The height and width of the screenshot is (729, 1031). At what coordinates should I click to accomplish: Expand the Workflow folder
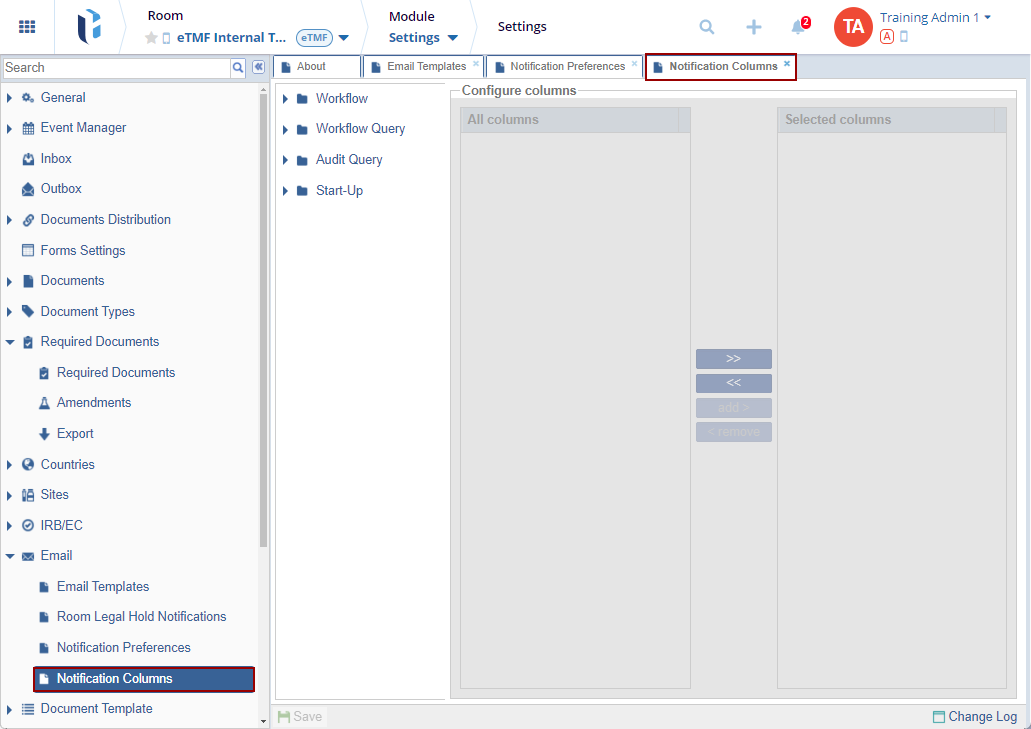[285, 99]
